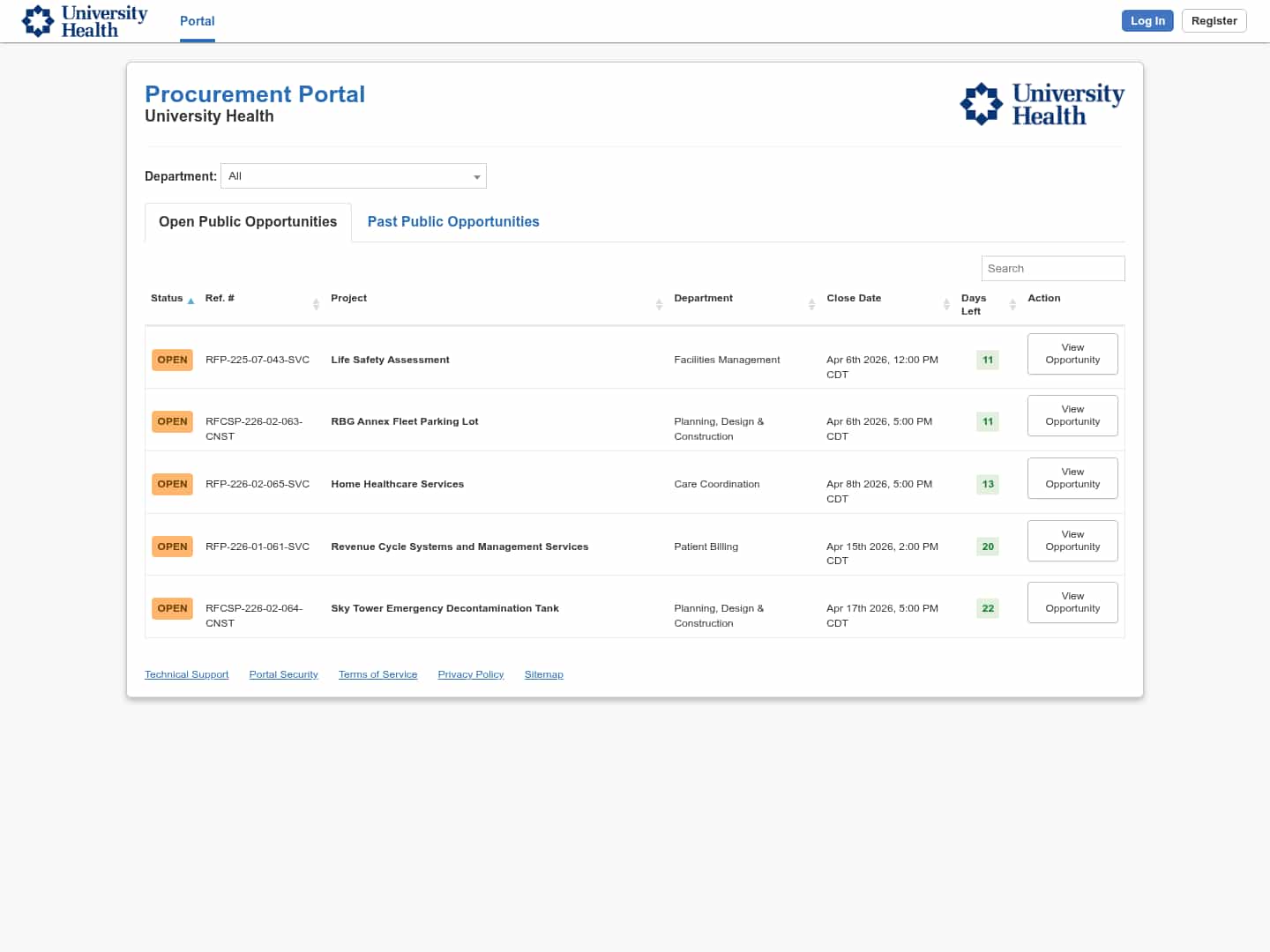View opportunity for Life Safety Assessment
The height and width of the screenshot is (952, 1270).
1072,353
